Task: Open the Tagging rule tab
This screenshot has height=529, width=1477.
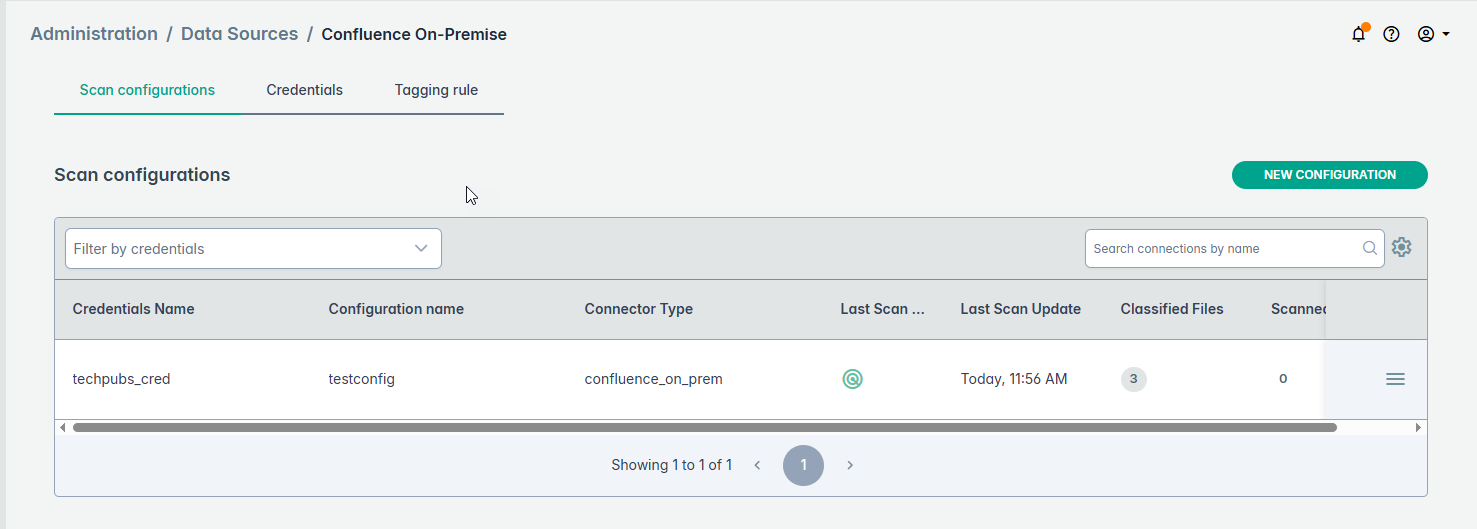Action: point(436,90)
